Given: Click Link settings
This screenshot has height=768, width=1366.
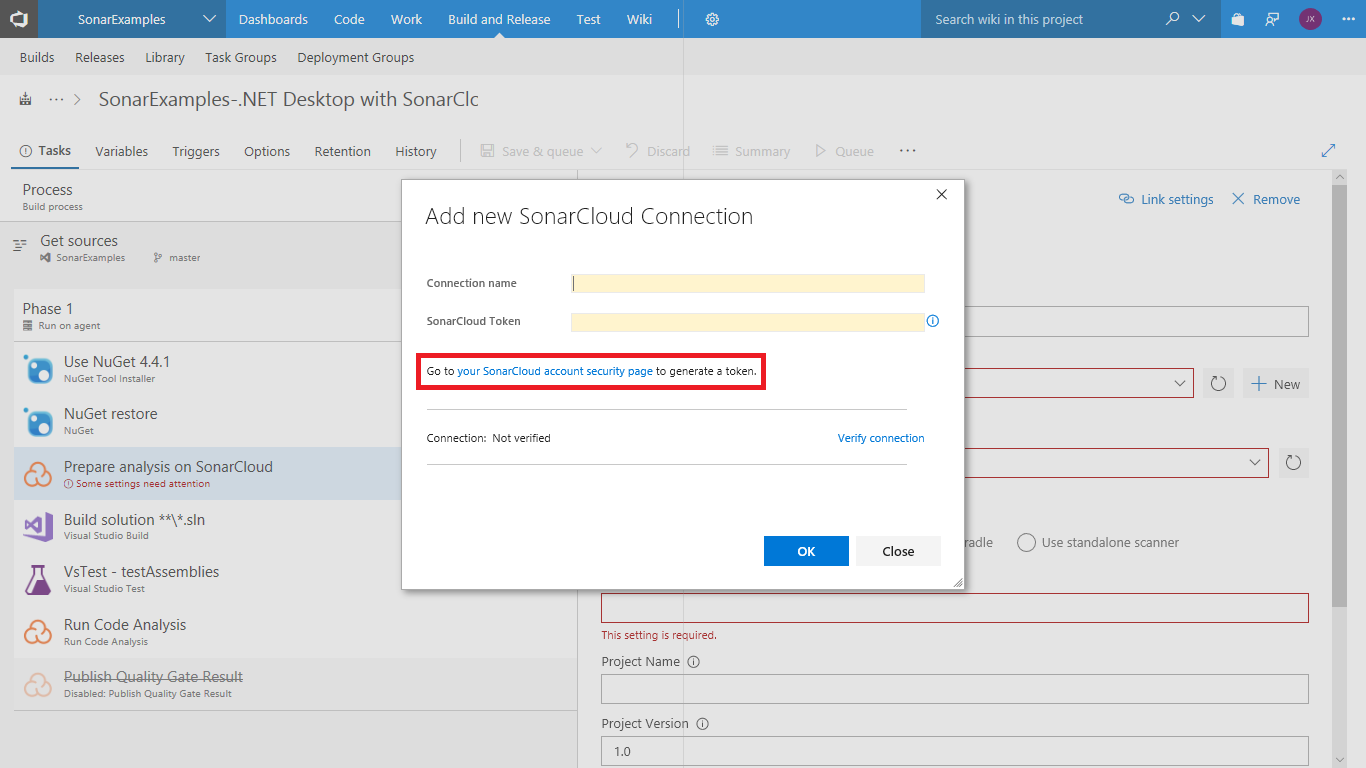Looking at the screenshot, I should click(x=1166, y=199).
